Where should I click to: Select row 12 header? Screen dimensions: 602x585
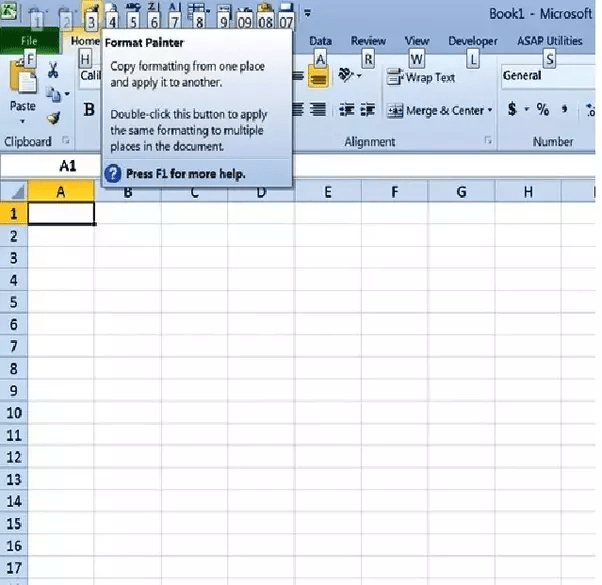(13, 457)
